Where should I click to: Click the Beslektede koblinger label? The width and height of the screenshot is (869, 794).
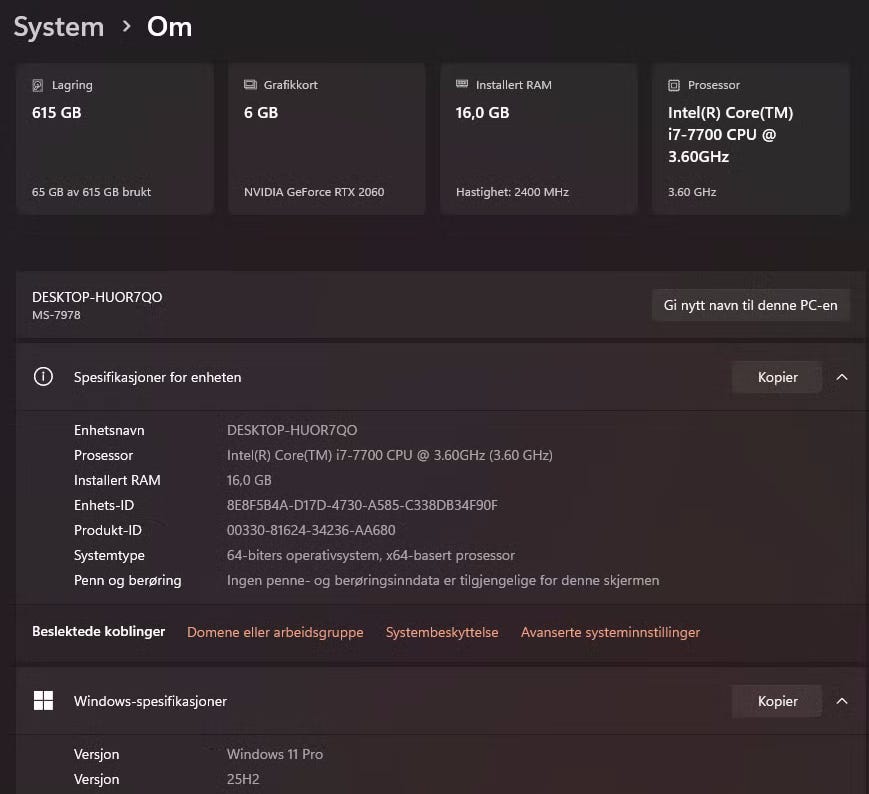(99, 631)
